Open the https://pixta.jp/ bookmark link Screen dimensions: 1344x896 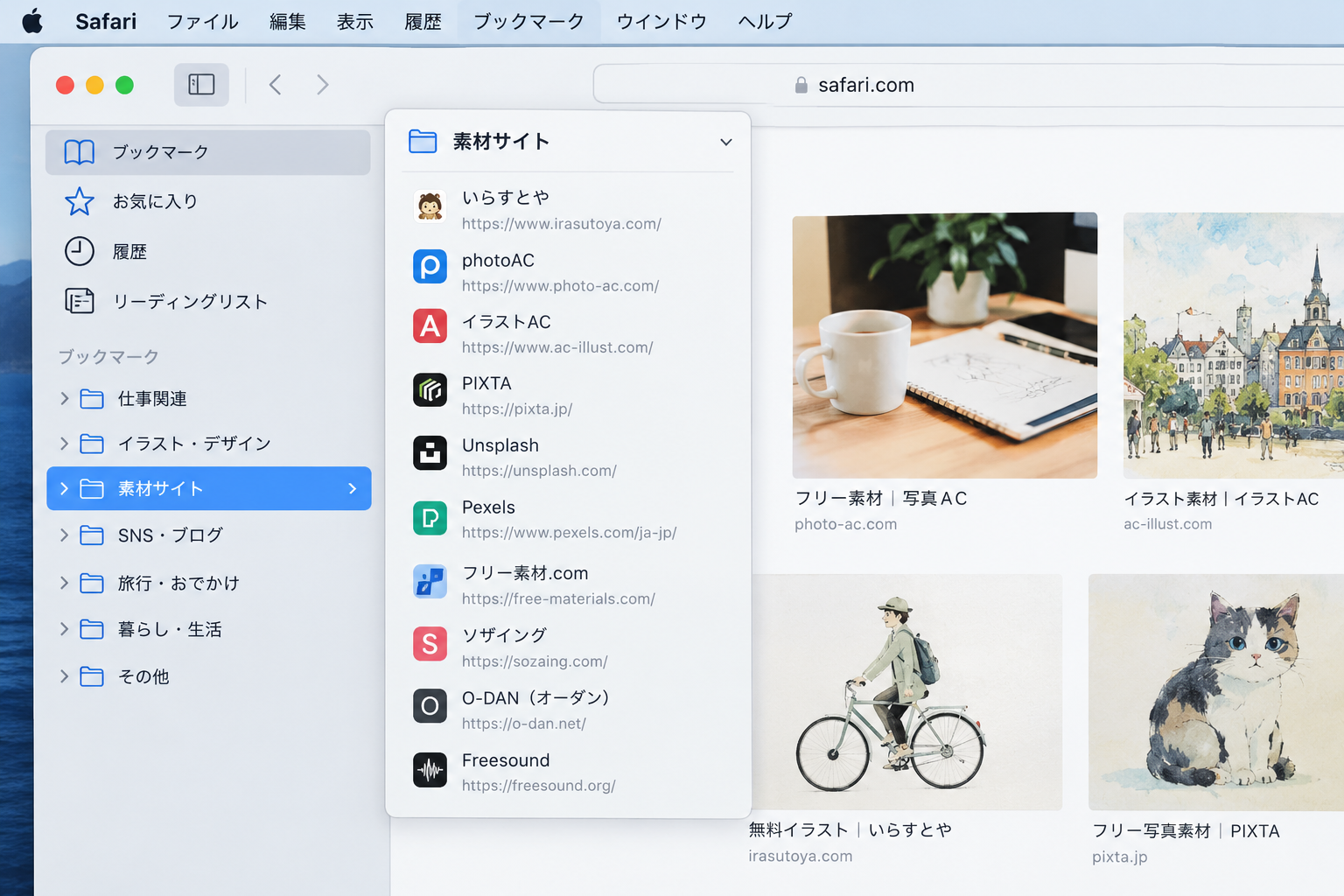click(517, 409)
